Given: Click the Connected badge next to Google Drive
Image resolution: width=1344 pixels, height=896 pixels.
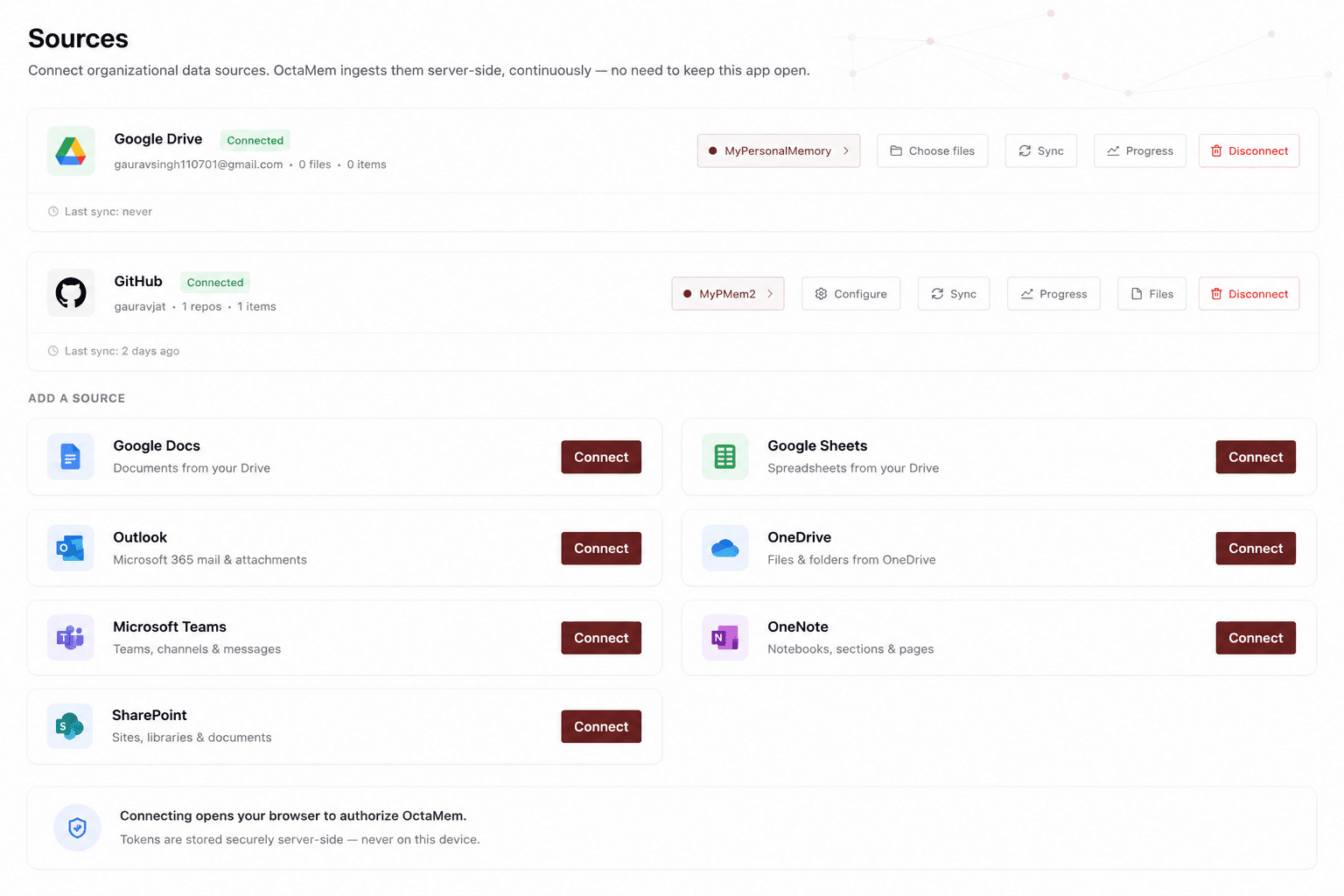Looking at the screenshot, I should [255, 140].
